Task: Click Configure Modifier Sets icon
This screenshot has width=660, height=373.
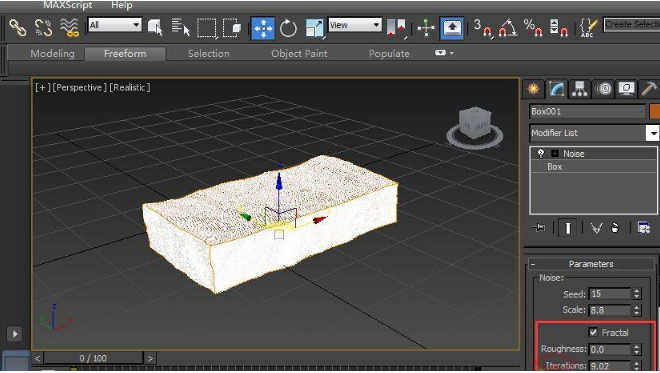Action: (644, 228)
